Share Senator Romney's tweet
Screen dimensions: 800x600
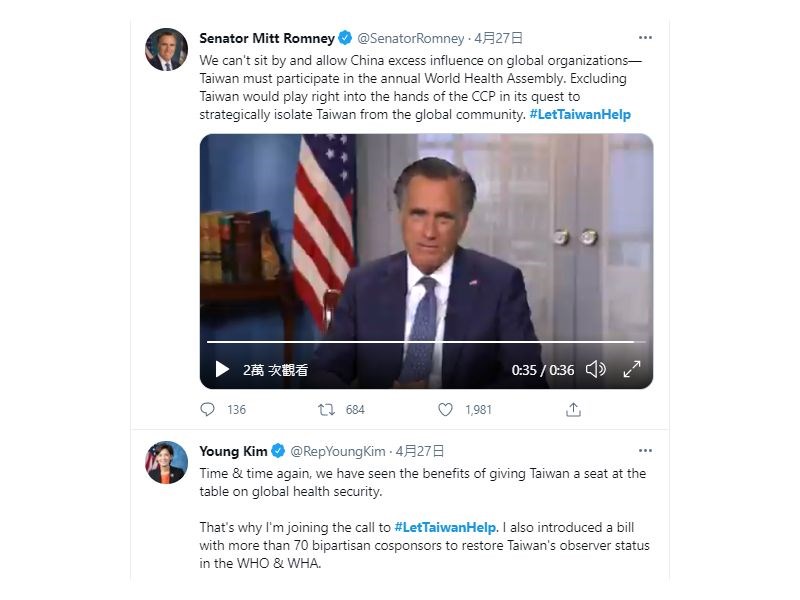click(573, 409)
